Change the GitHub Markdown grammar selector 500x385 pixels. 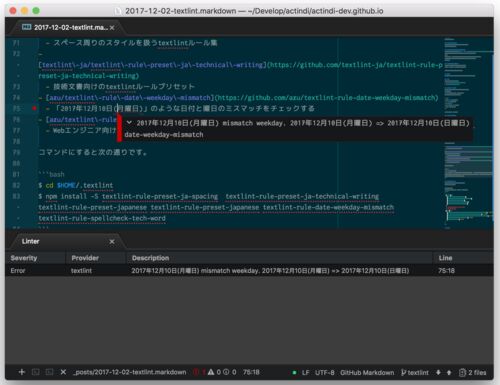click(x=367, y=372)
